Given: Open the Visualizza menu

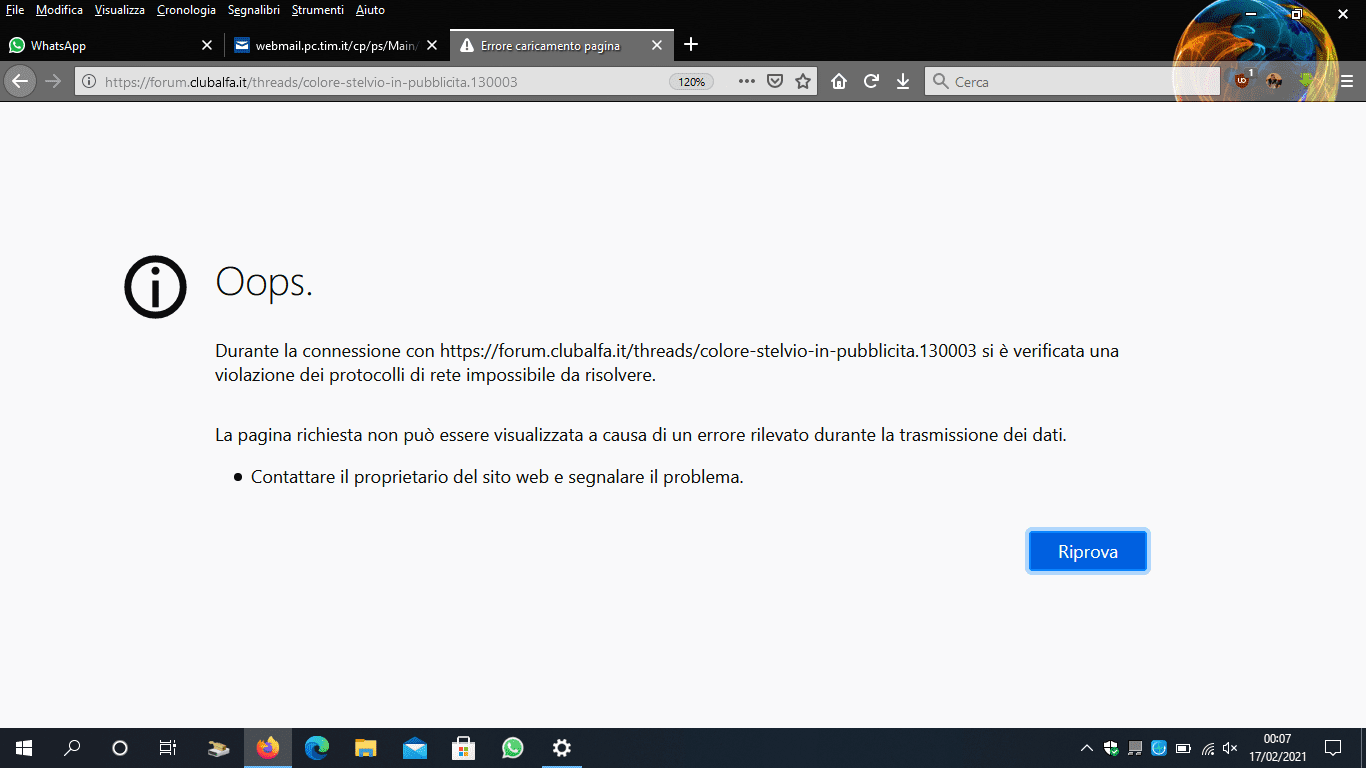Looking at the screenshot, I should (x=120, y=10).
